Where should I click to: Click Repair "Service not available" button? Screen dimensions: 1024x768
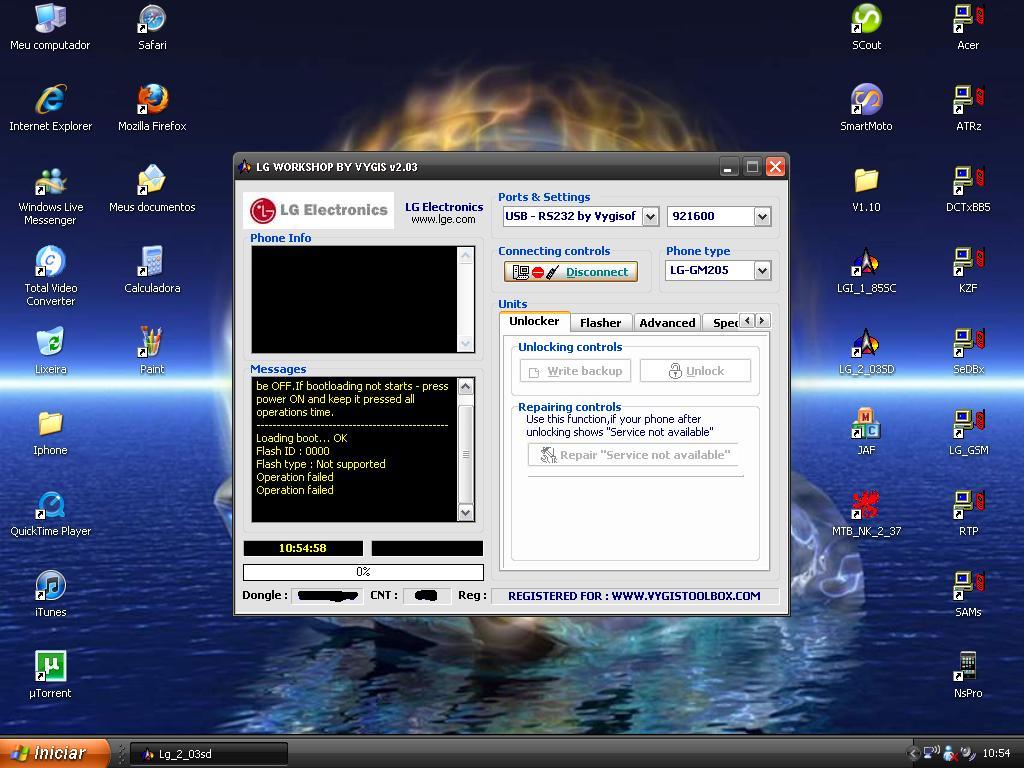pos(633,455)
